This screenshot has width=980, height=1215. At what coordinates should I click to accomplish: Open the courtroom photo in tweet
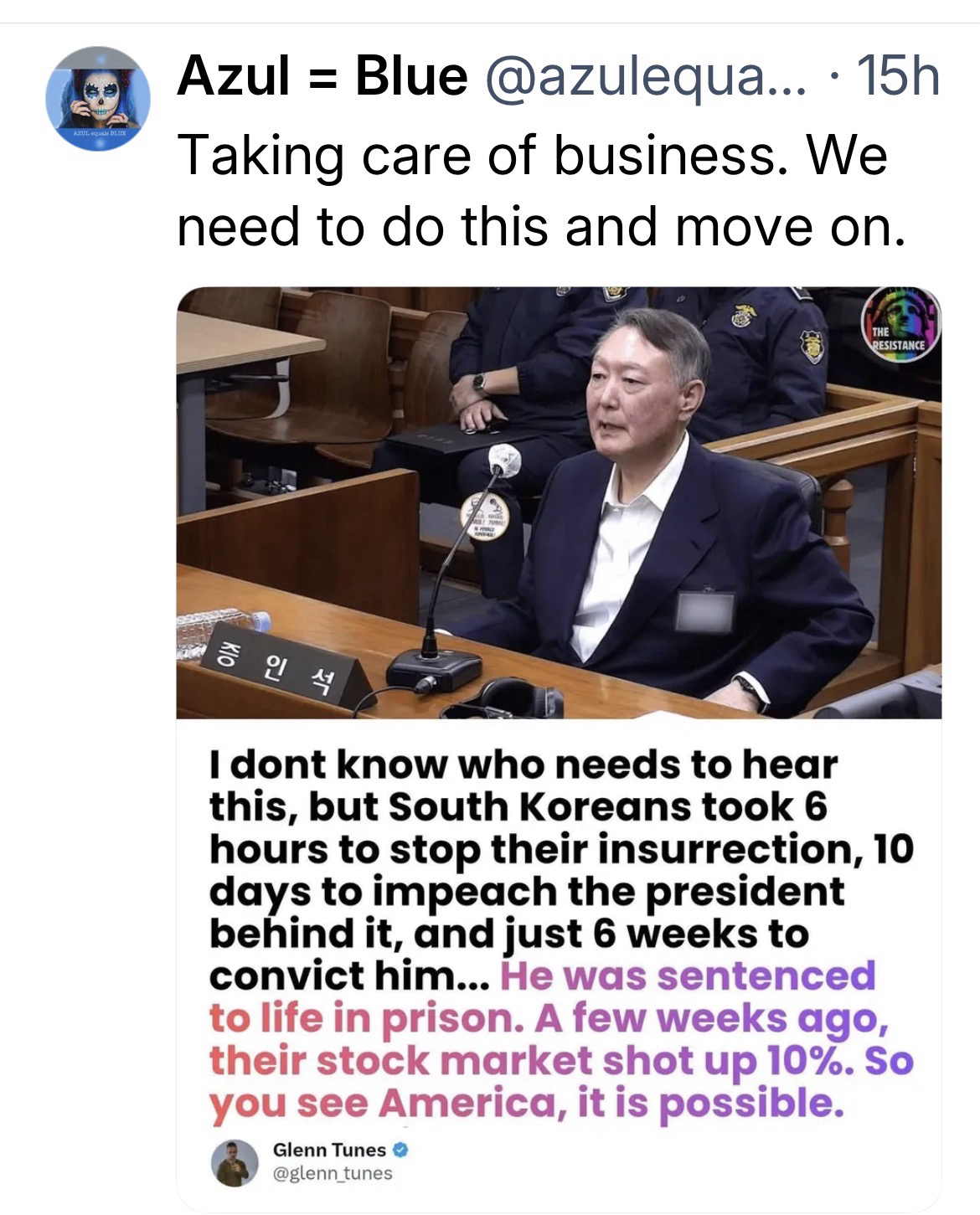point(559,502)
